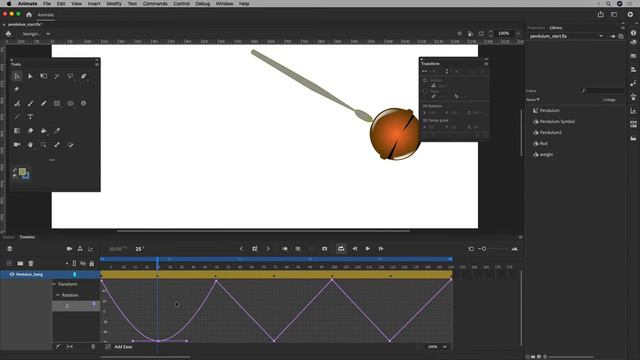Viewport: 640px width, 360px height.
Task: Step forward one frame in timeline
Action: pos(381,249)
